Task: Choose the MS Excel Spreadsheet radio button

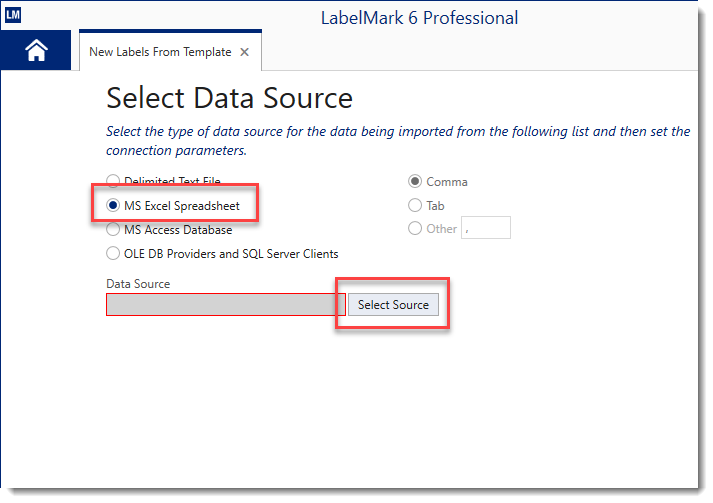Action: coord(114,206)
